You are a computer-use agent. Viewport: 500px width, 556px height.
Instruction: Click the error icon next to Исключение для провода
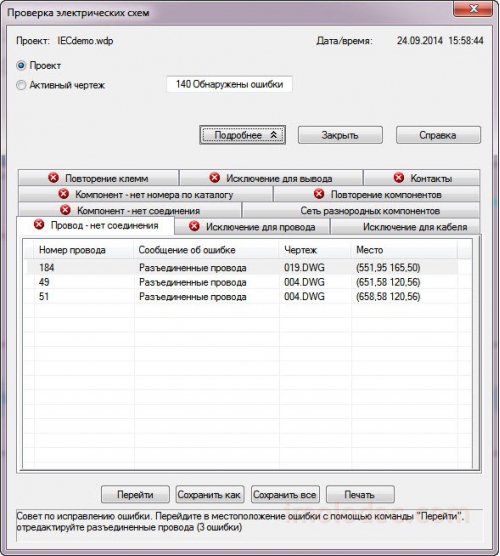point(194,226)
